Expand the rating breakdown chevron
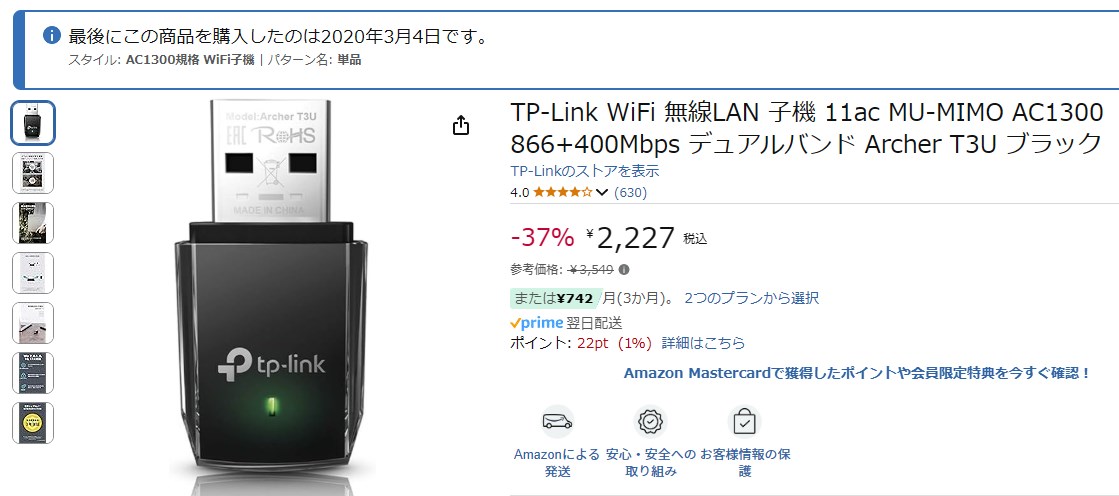This screenshot has width=1119, height=496. point(602,192)
